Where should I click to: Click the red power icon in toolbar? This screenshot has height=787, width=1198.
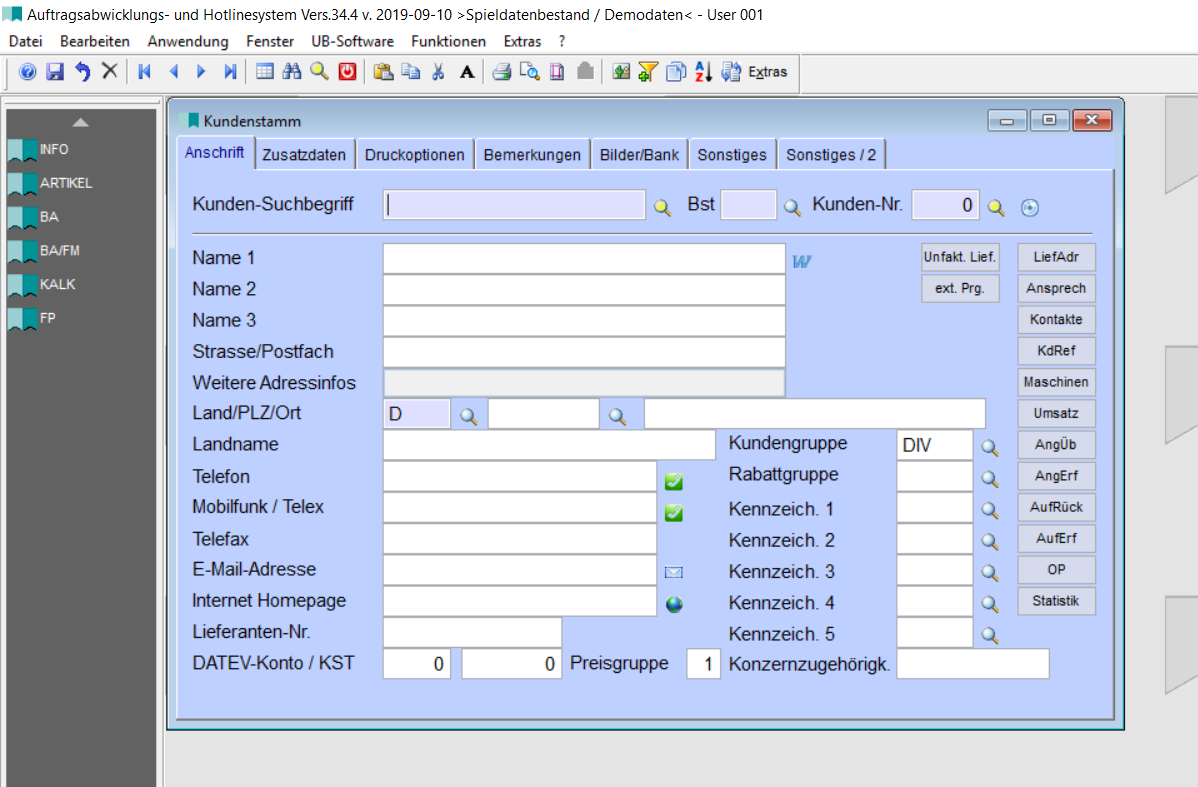[347, 72]
